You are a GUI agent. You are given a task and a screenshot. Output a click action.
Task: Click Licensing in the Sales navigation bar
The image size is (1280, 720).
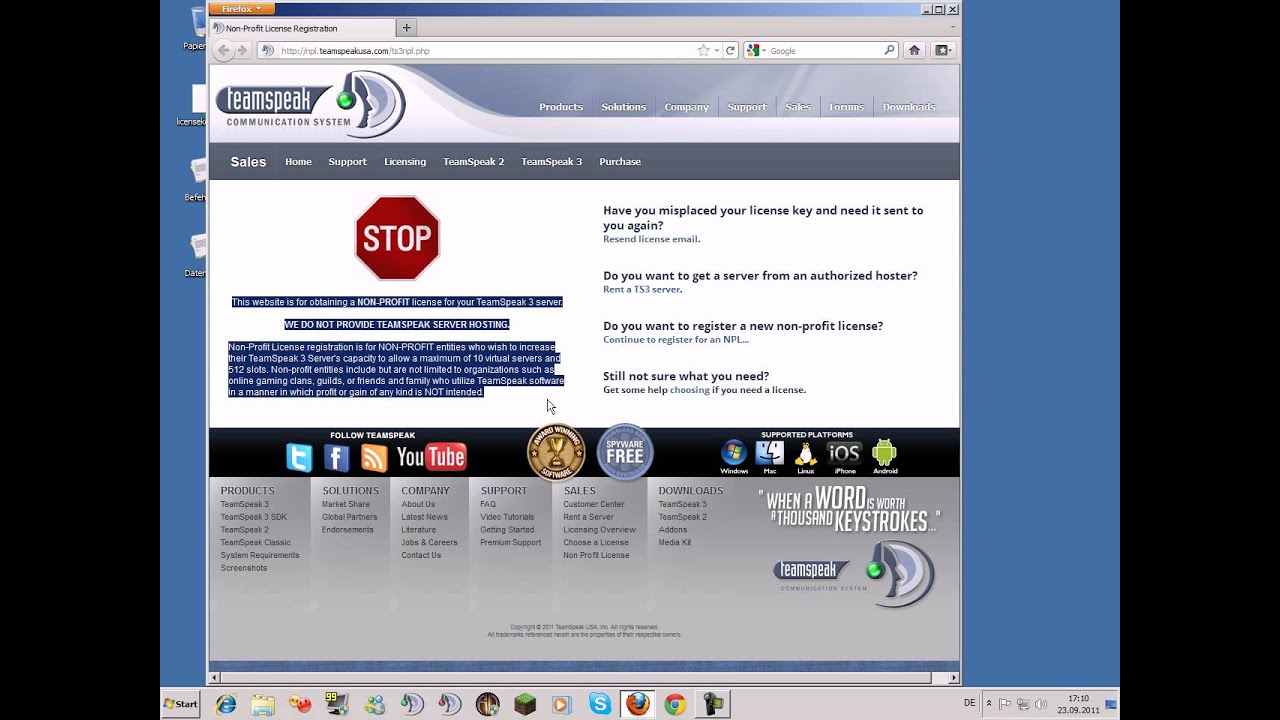(x=405, y=162)
